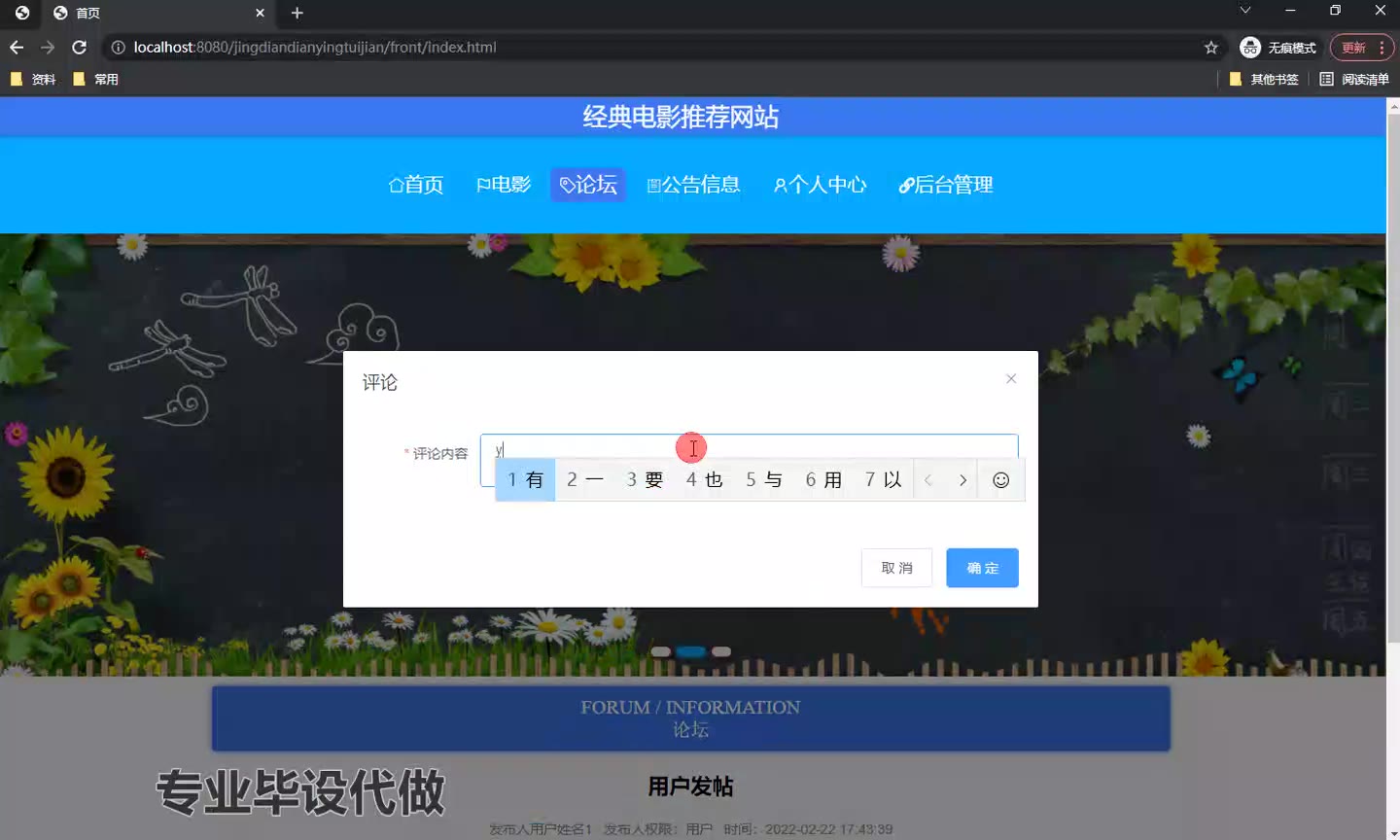Pick IME candidate 7 以
The width and height of the screenshot is (1400, 840).
[x=883, y=479]
